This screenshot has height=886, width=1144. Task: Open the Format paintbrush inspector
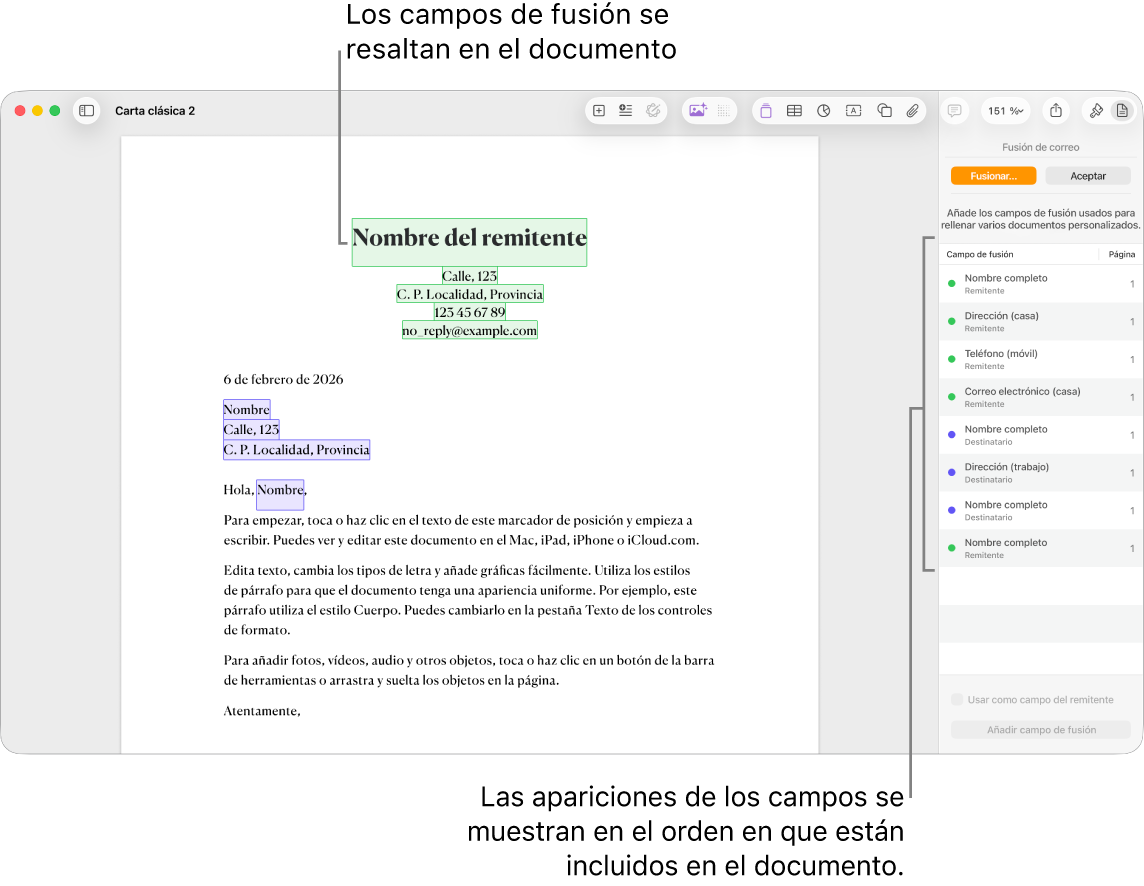[x=1096, y=111]
